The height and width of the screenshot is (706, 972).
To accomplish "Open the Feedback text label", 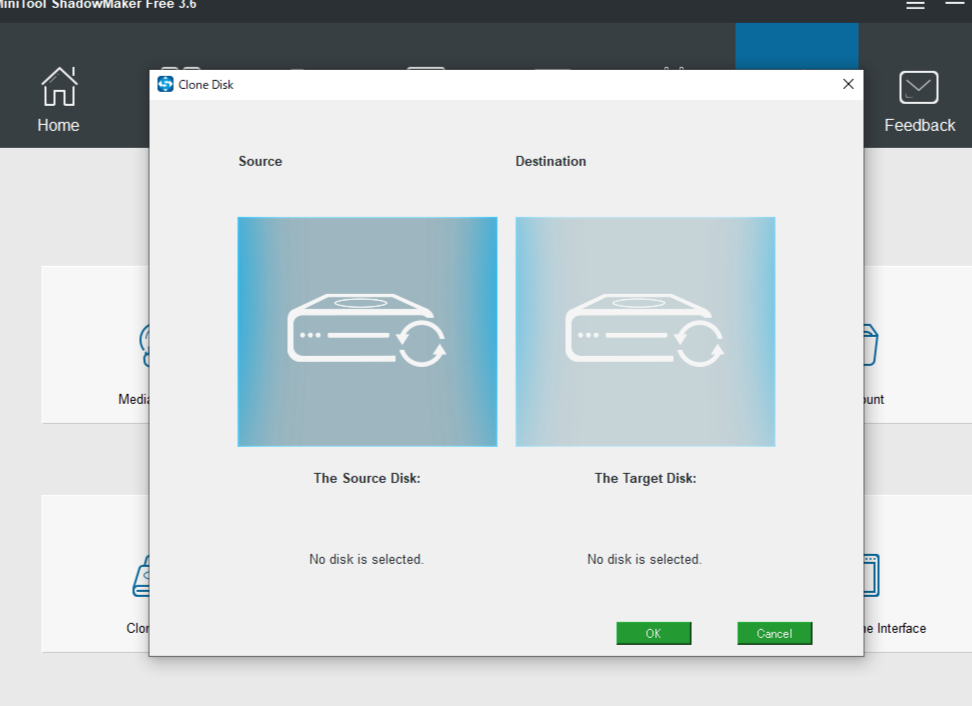I will click(x=919, y=125).
